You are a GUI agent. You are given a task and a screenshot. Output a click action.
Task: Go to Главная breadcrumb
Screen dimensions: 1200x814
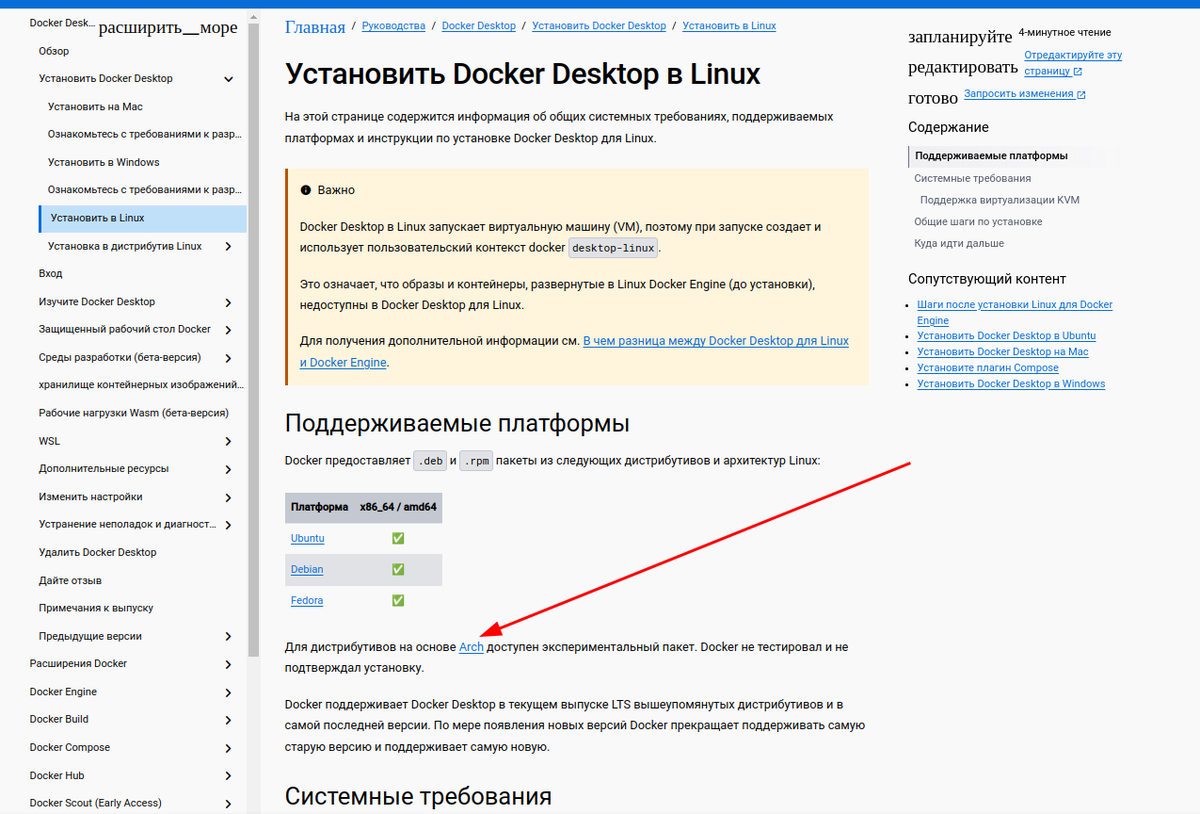coord(315,27)
